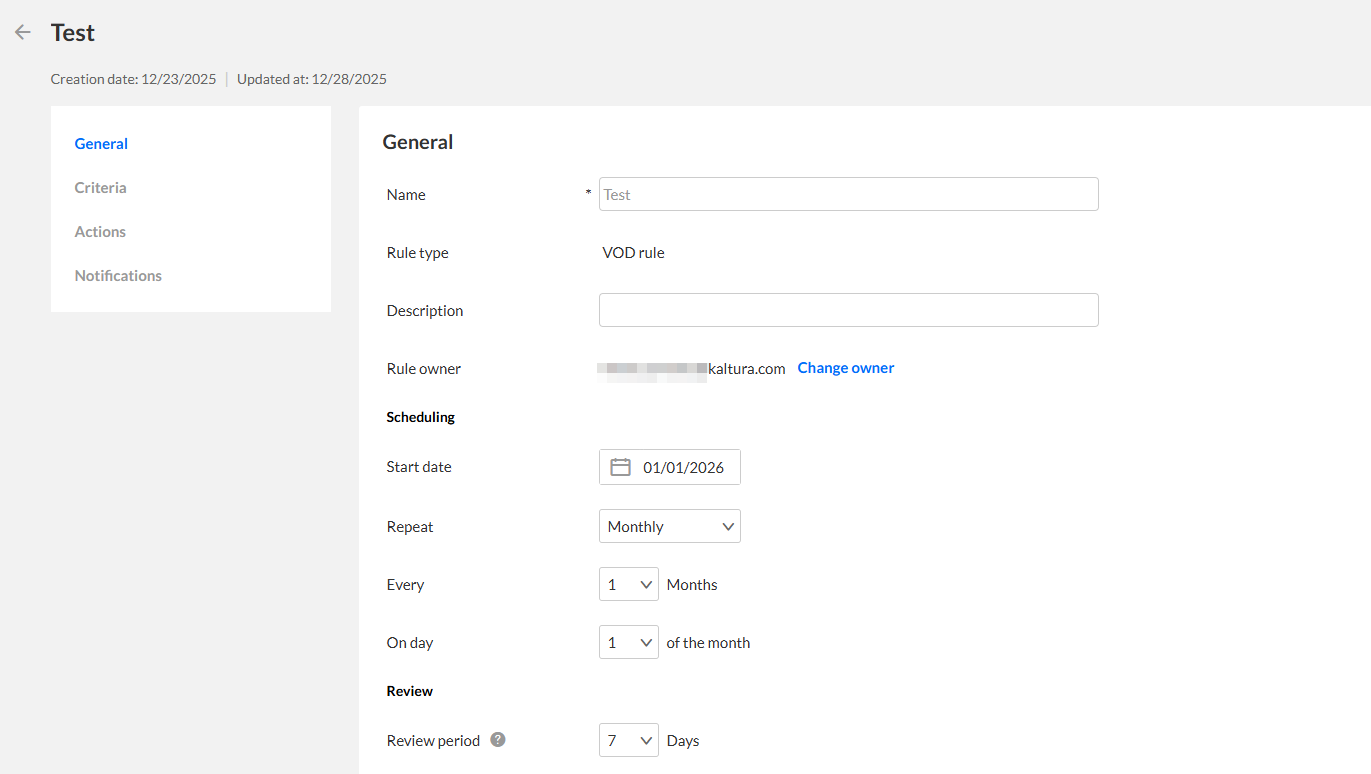Viewport: 1371px width, 774px height.
Task: Click the Repeat dropdown chevron arrow
Action: click(x=727, y=526)
